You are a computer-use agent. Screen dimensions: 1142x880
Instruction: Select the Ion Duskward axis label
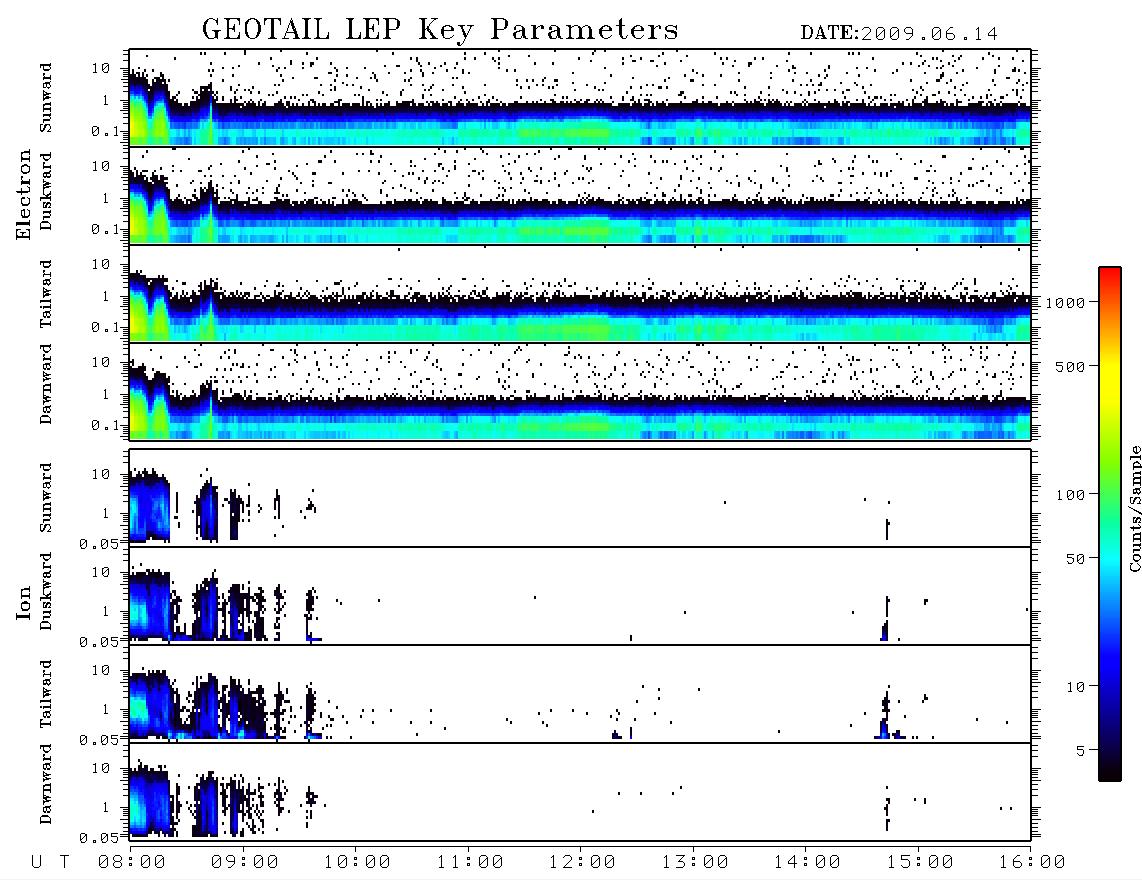46,592
